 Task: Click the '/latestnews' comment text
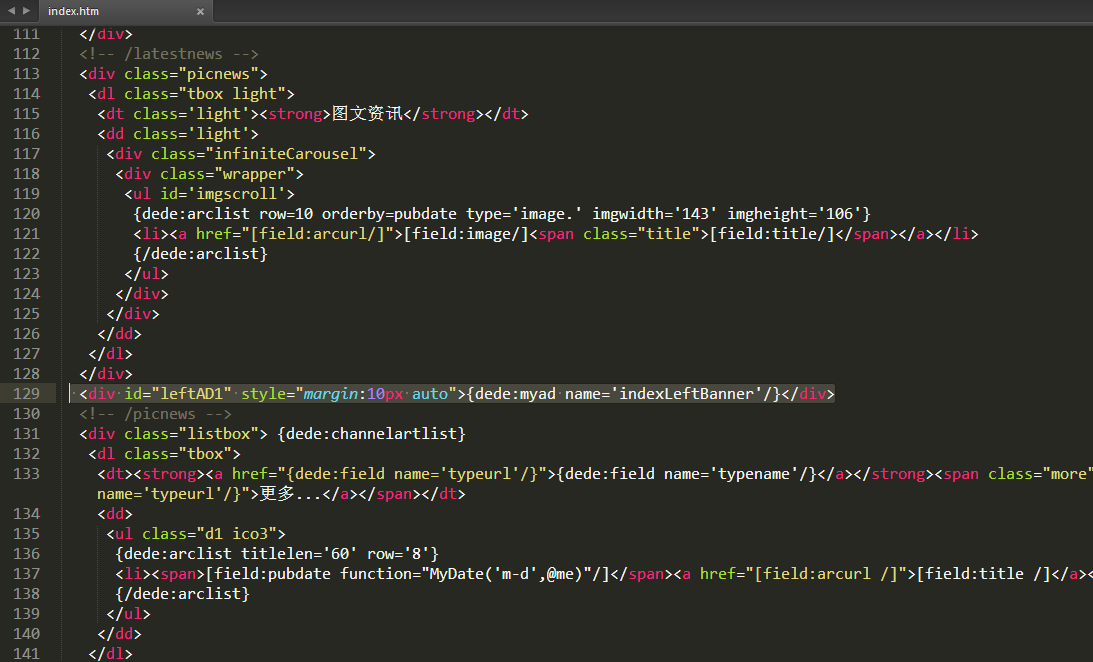click(x=174, y=54)
